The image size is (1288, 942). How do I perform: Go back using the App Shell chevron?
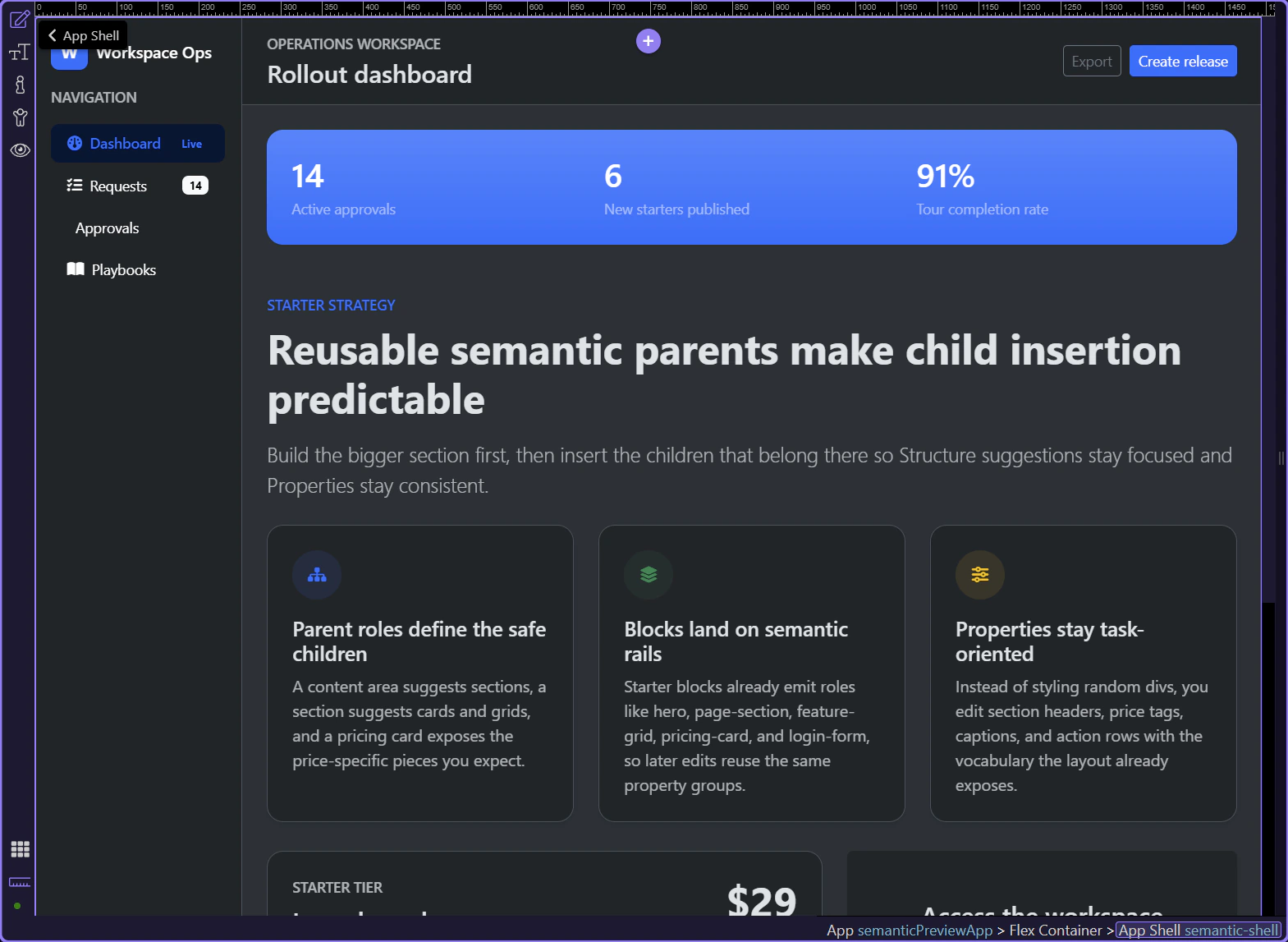click(x=53, y=35)
